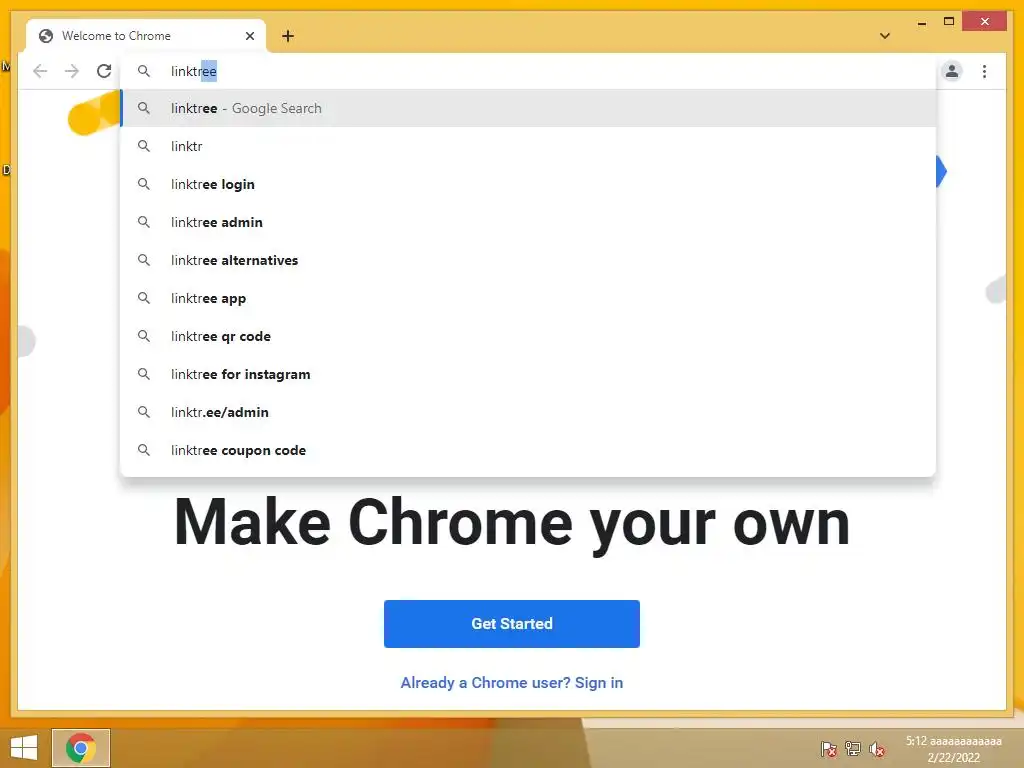Choose 'linktree - Google Search' suggestion
The image size is (1024, 768).
point(528,108)
